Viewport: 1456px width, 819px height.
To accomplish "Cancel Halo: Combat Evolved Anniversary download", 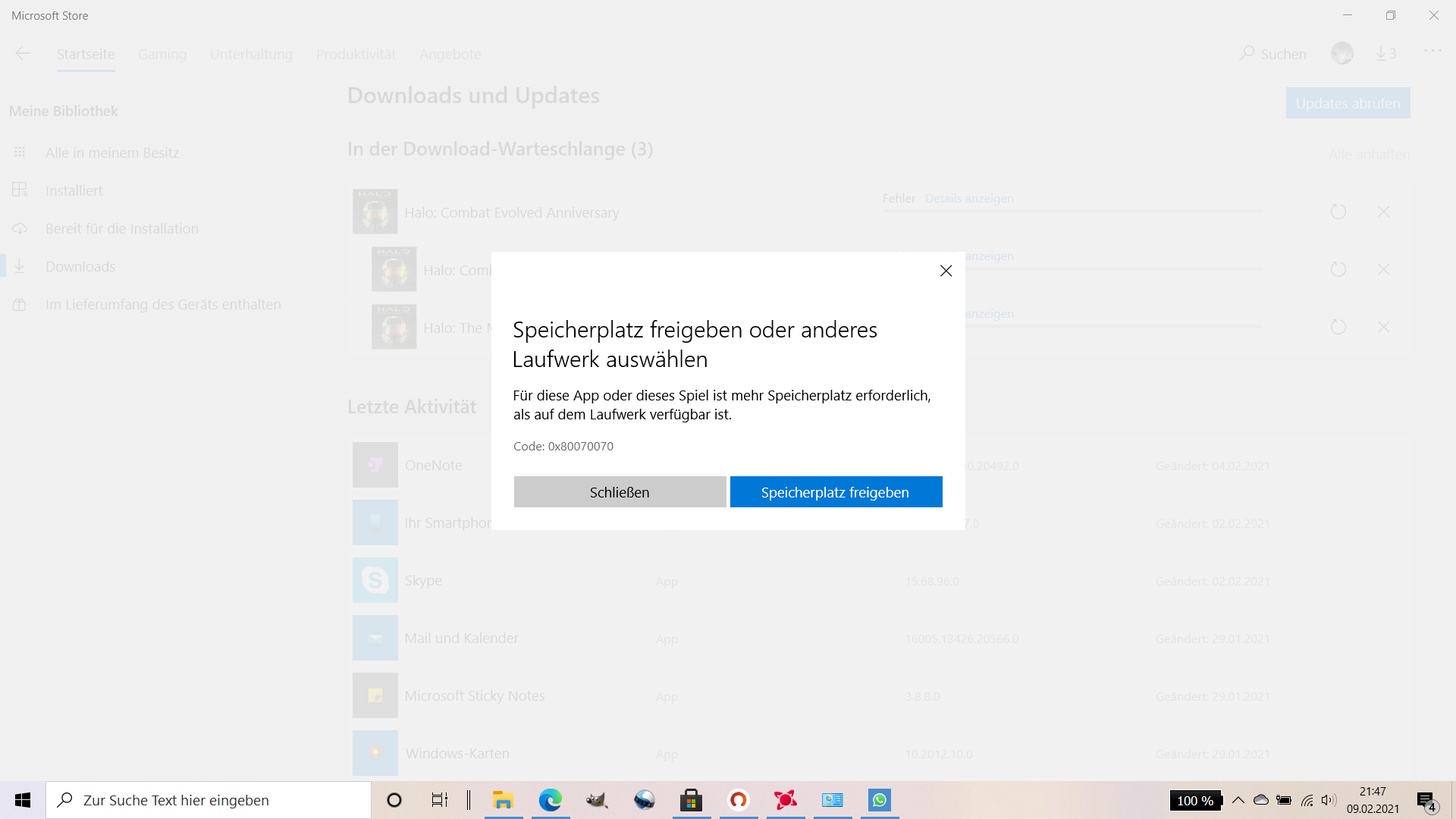I will pos(1383,212).
